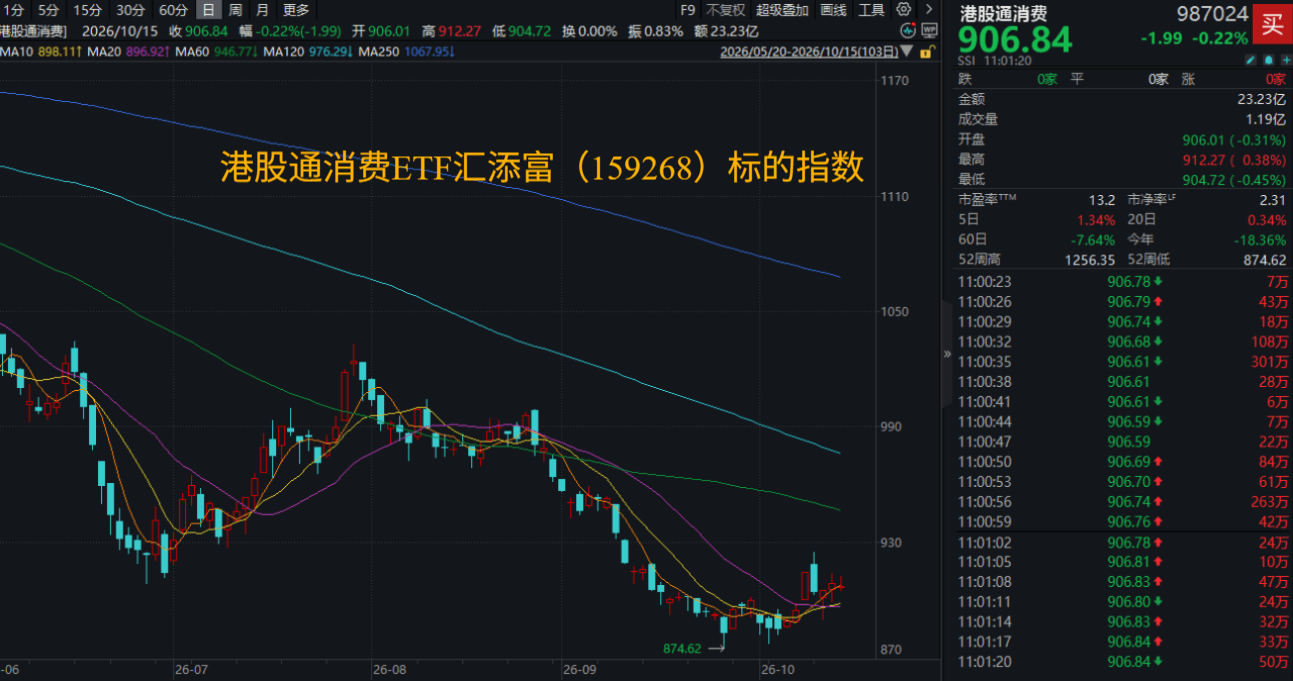Open the 不复权 adjustment dropdown
The height and width of the screenshot is (681, 1293).
tap(725, 10)
